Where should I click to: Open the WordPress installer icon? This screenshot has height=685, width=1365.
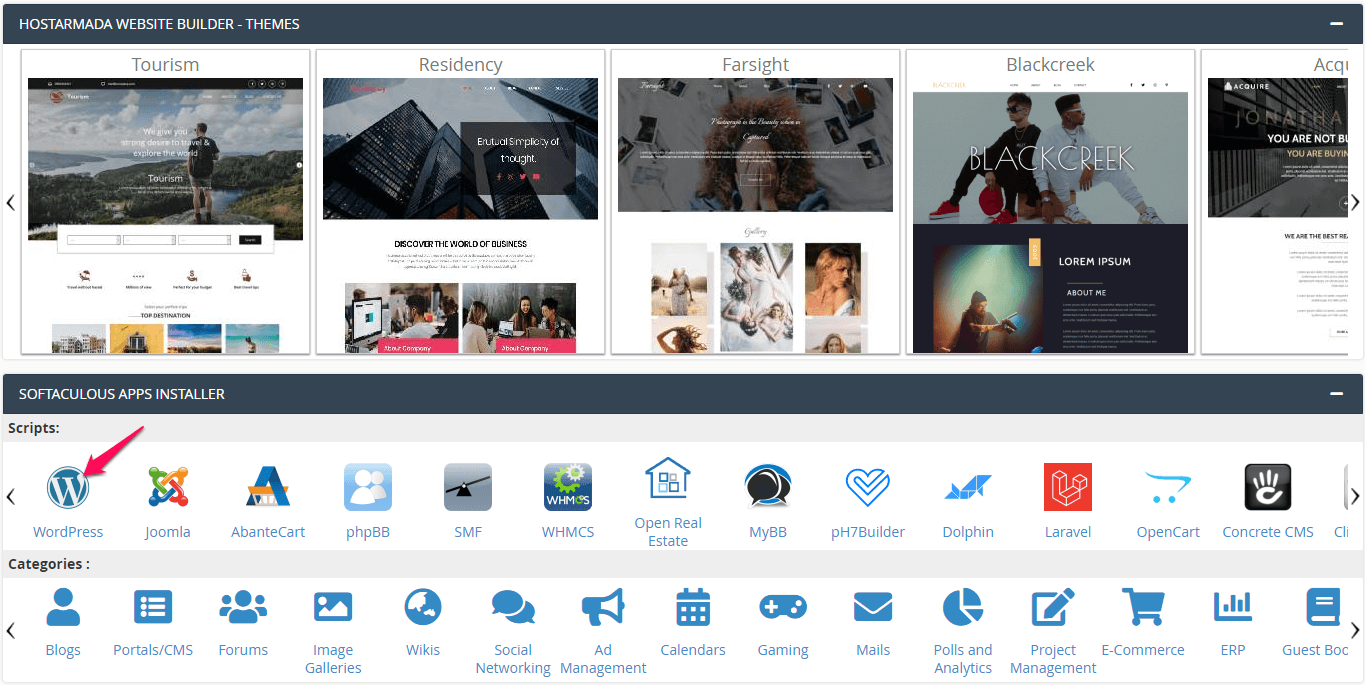(68, 487)
